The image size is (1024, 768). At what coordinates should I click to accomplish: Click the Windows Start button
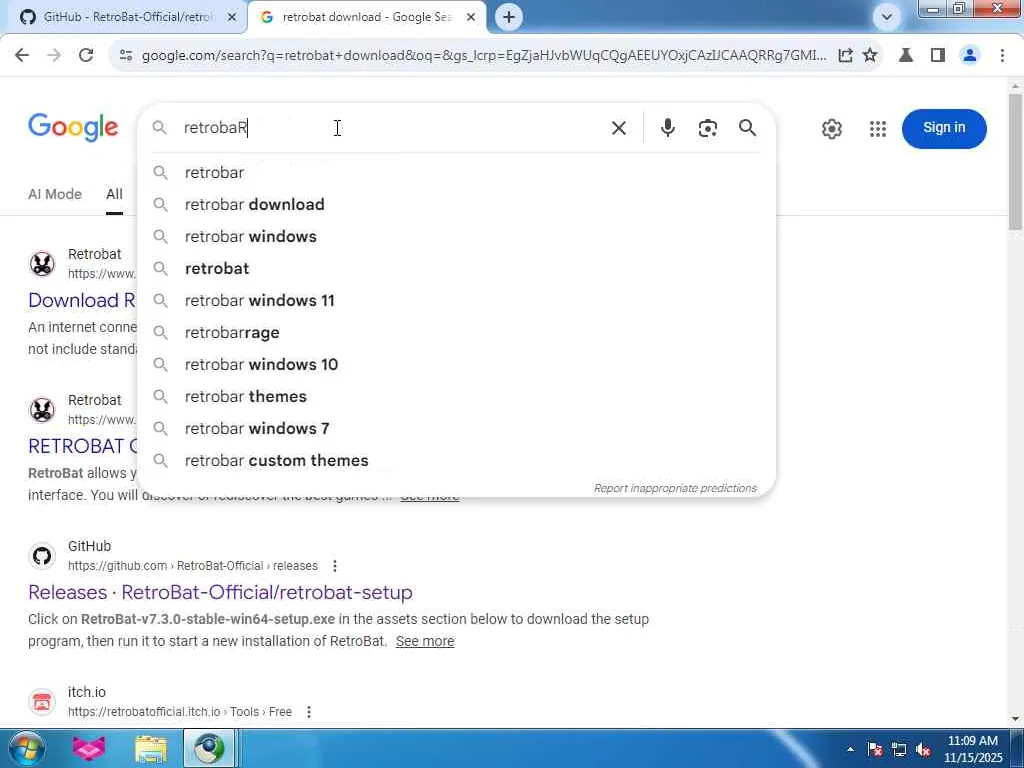(x=25, y=748)
